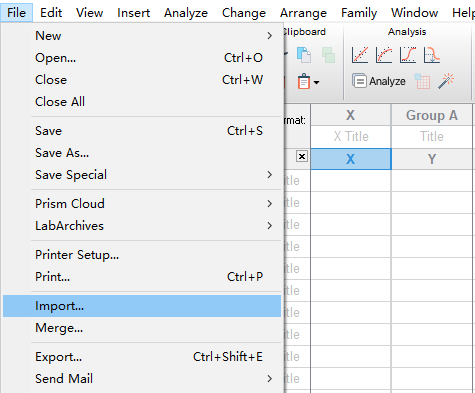475x393 pixels.
Task: Open the Paste dropdown arrow
Action: coord(316,82)
